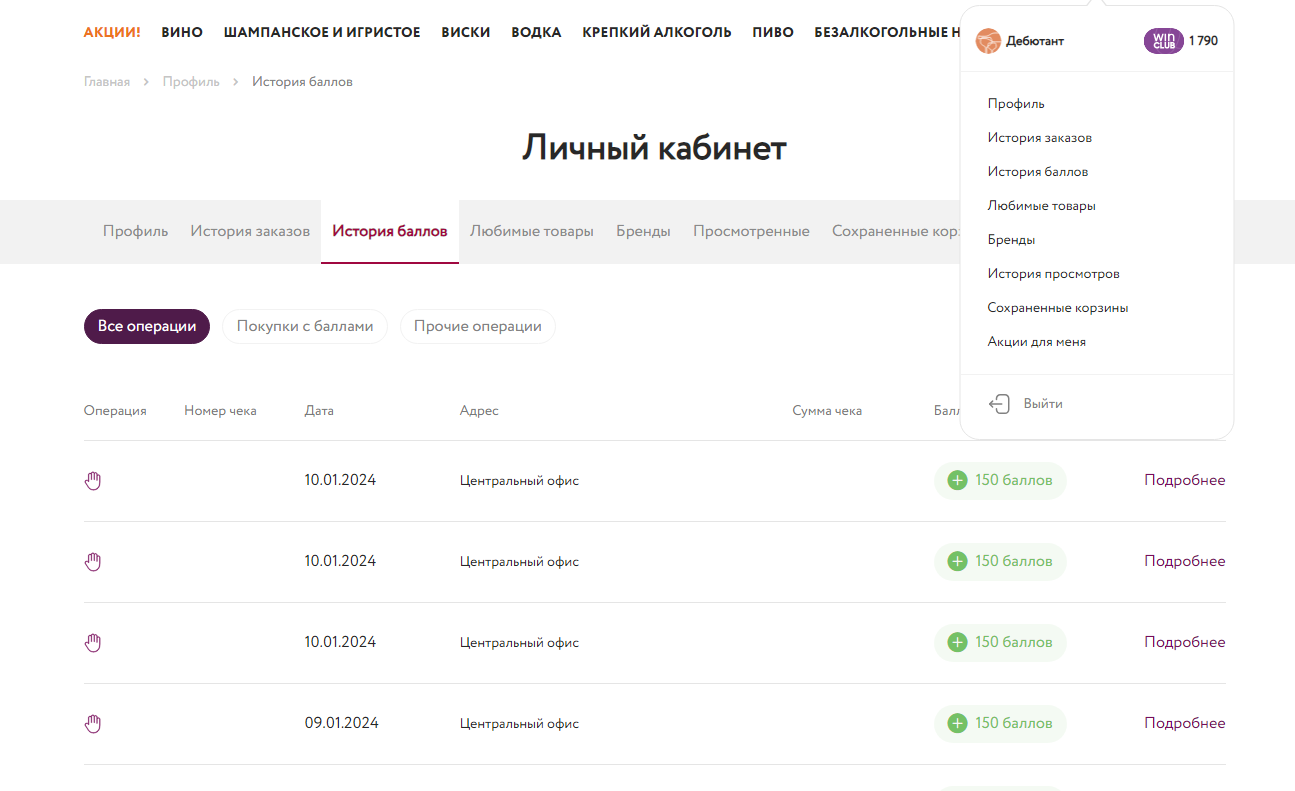The width and height of the screenshot is (1295, 791).
Task: Click the 09.01.2024 date cell
Action: 341,724
